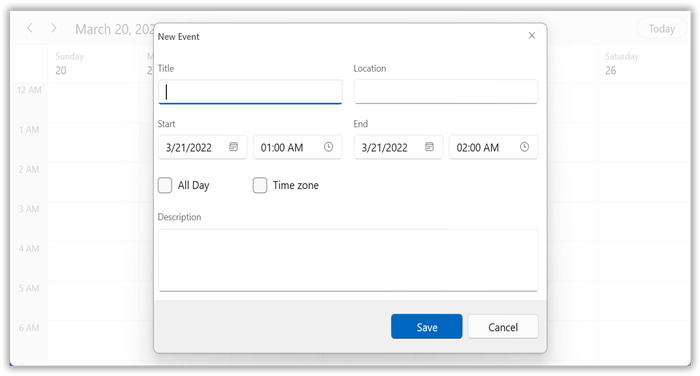Click the Start label
This screenshot has height=376, width=700.
166,124
